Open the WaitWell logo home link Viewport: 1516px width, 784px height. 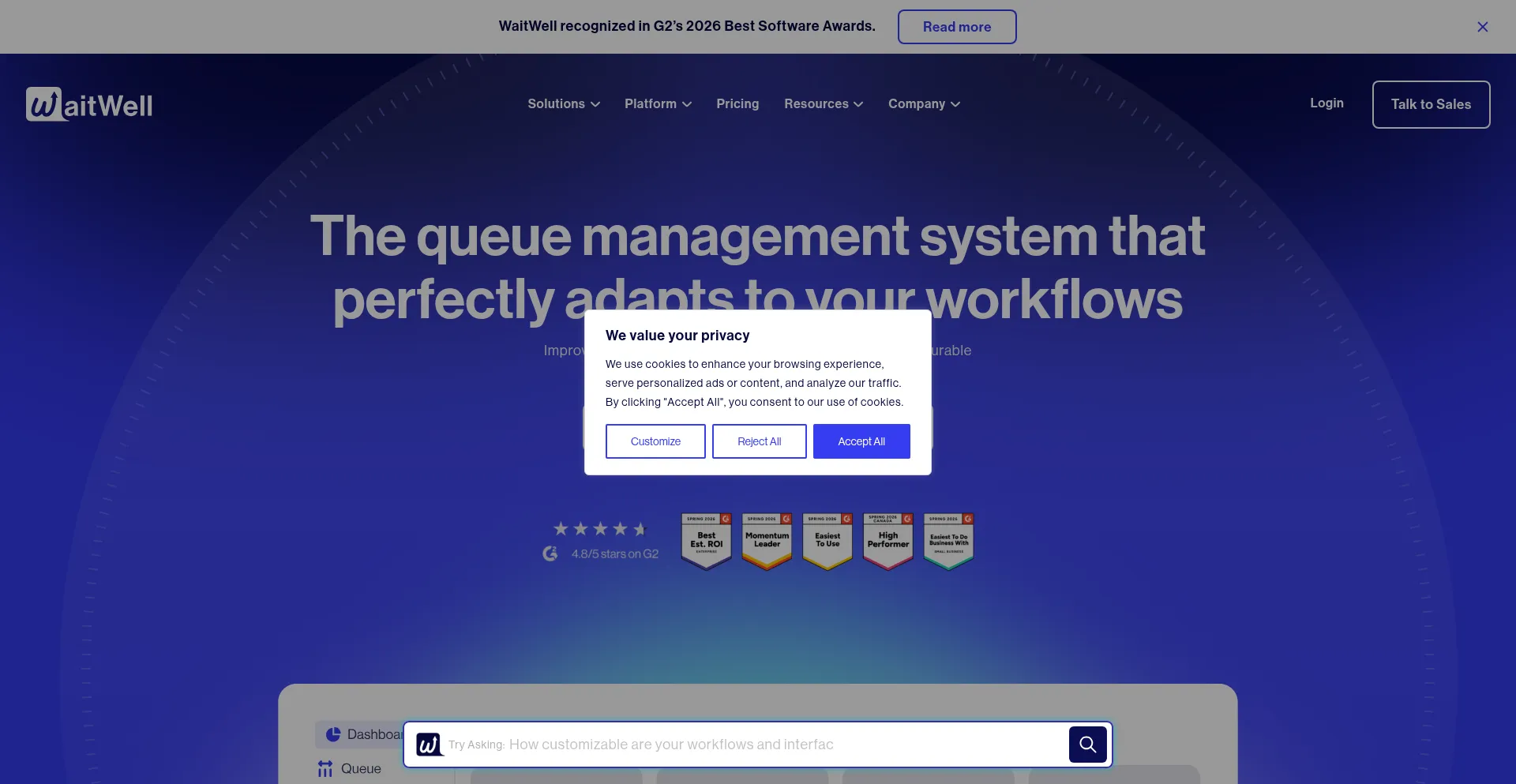[x=89, y=104]
